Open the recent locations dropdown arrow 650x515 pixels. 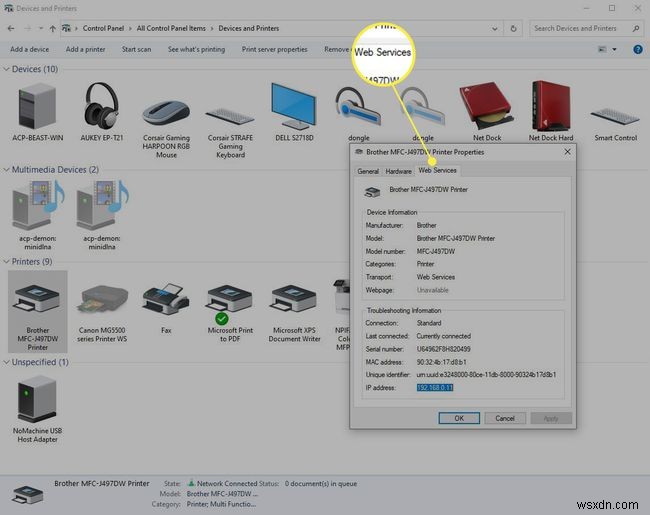[41, 28]
